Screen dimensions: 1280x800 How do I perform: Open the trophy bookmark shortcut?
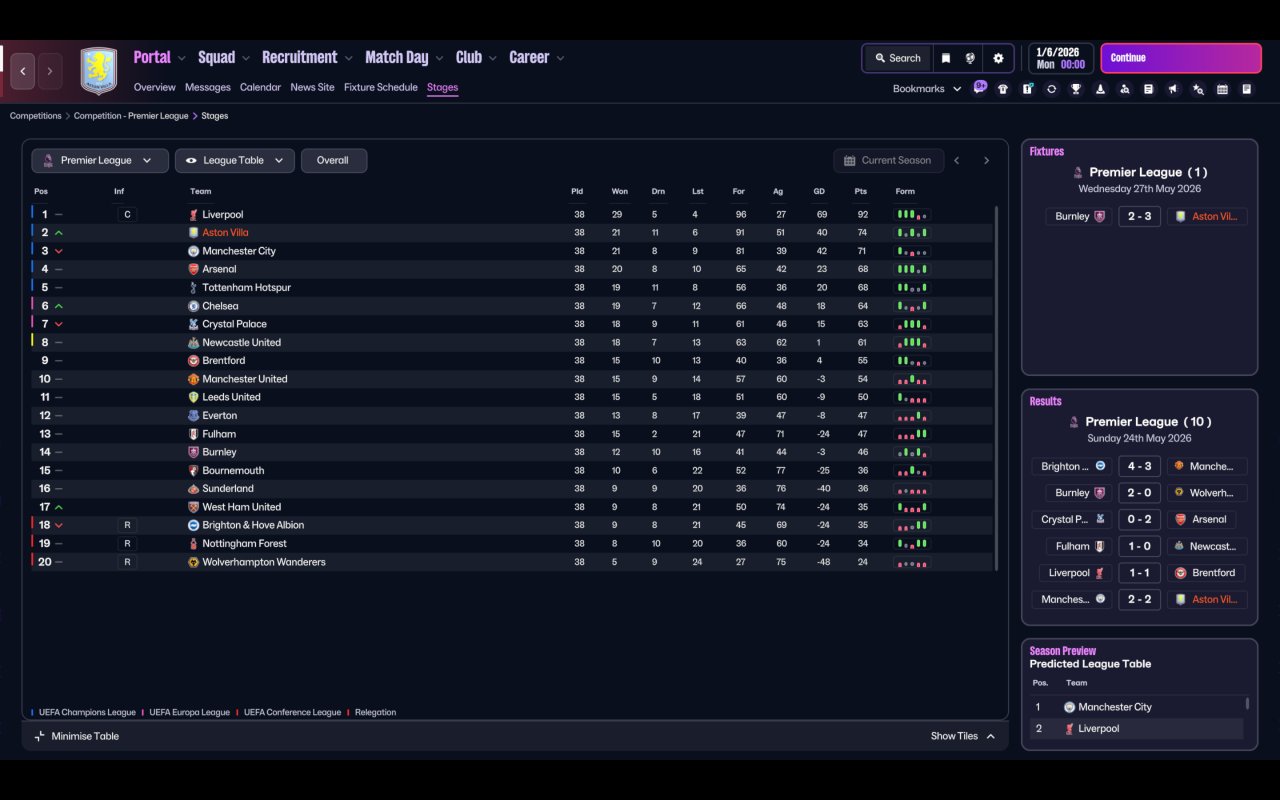[1076, 89]
